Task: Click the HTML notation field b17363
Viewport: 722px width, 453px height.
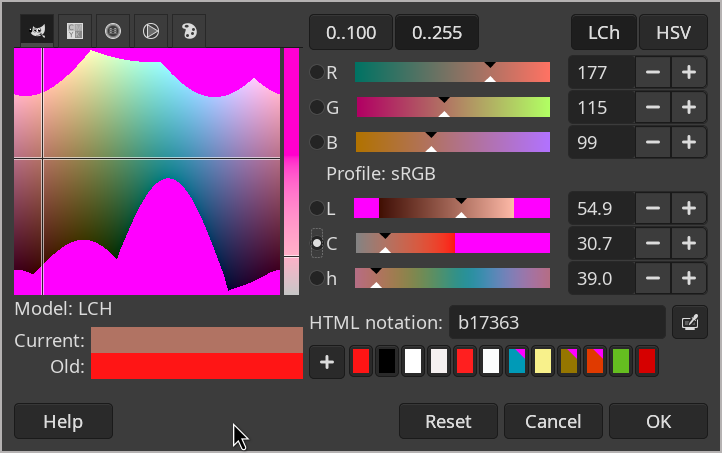Action: pos(557,322)
